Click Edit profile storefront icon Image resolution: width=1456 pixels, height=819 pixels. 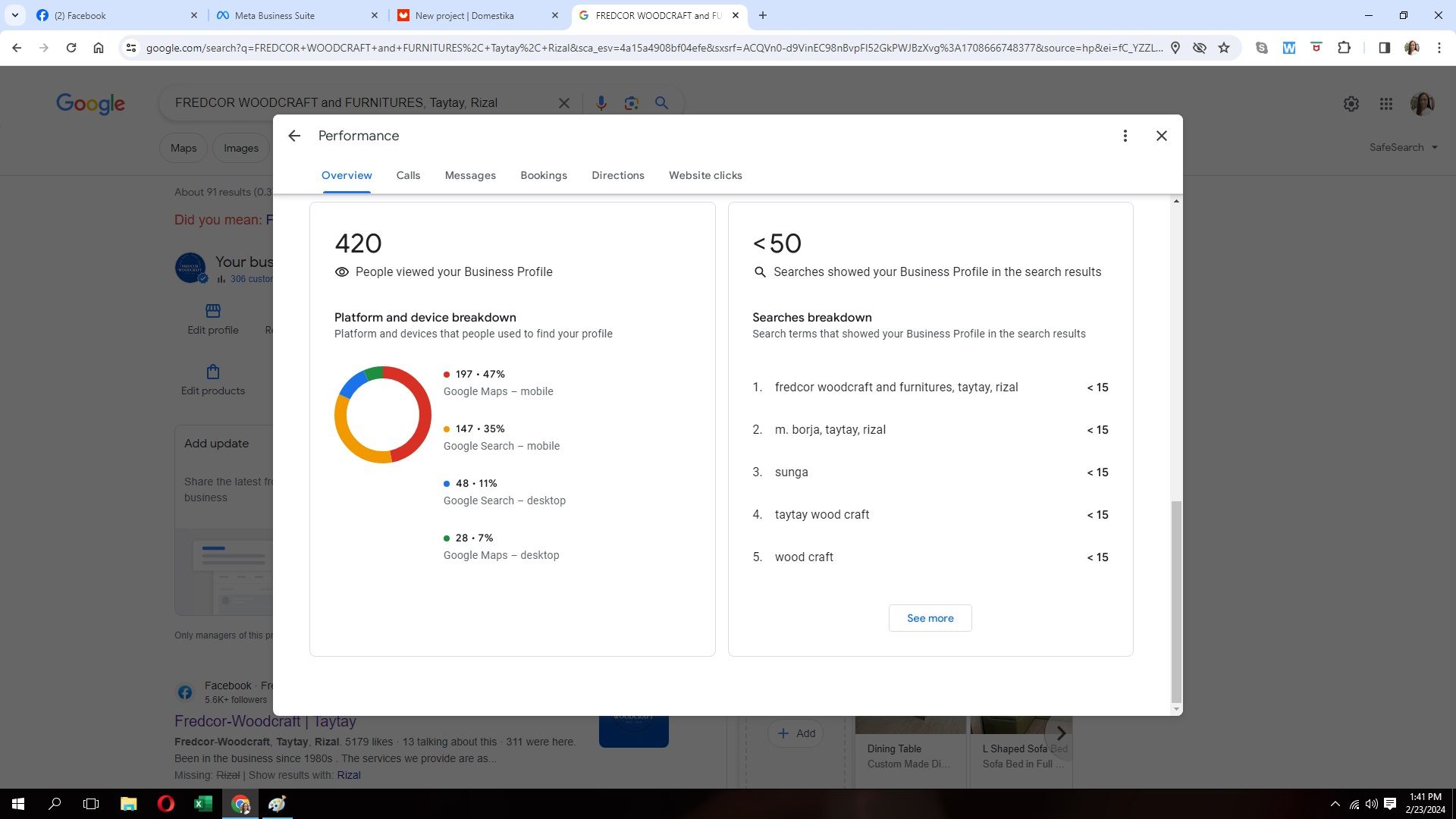(x=213, y=311)
